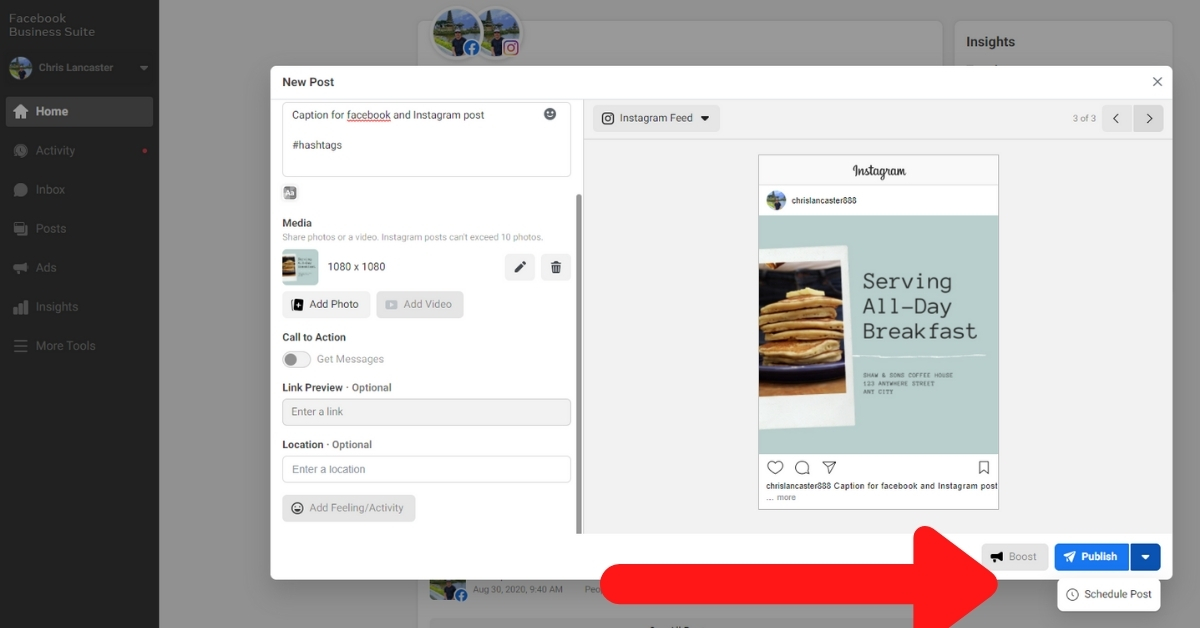Click the Link Preview field

tap(427, 412)
